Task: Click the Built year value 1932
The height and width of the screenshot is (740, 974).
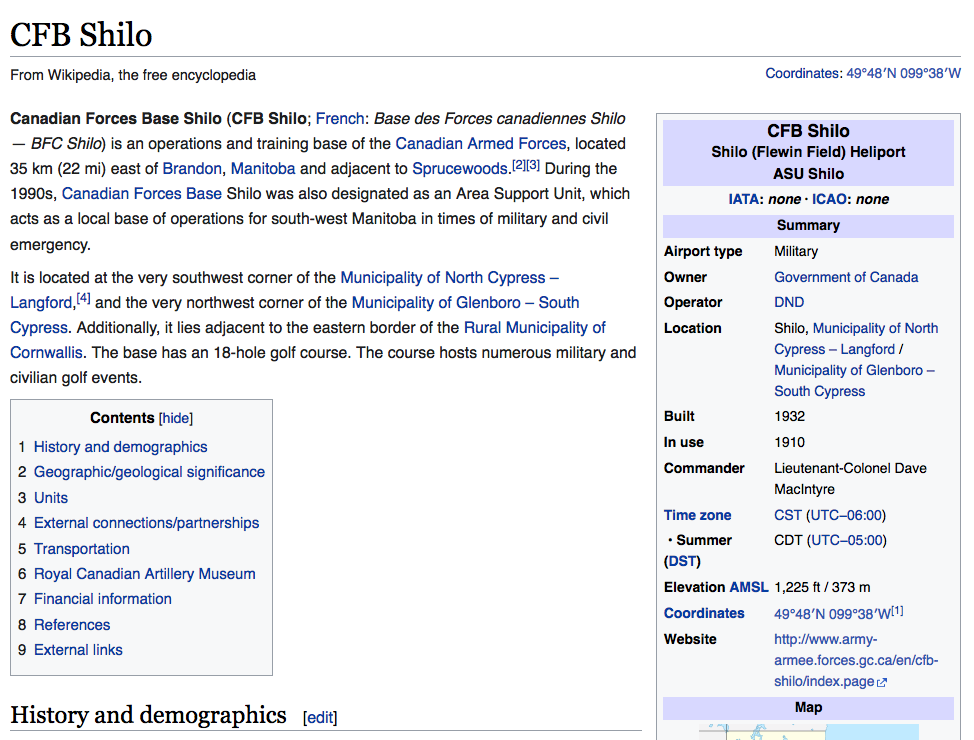Action: coord(790,416)
